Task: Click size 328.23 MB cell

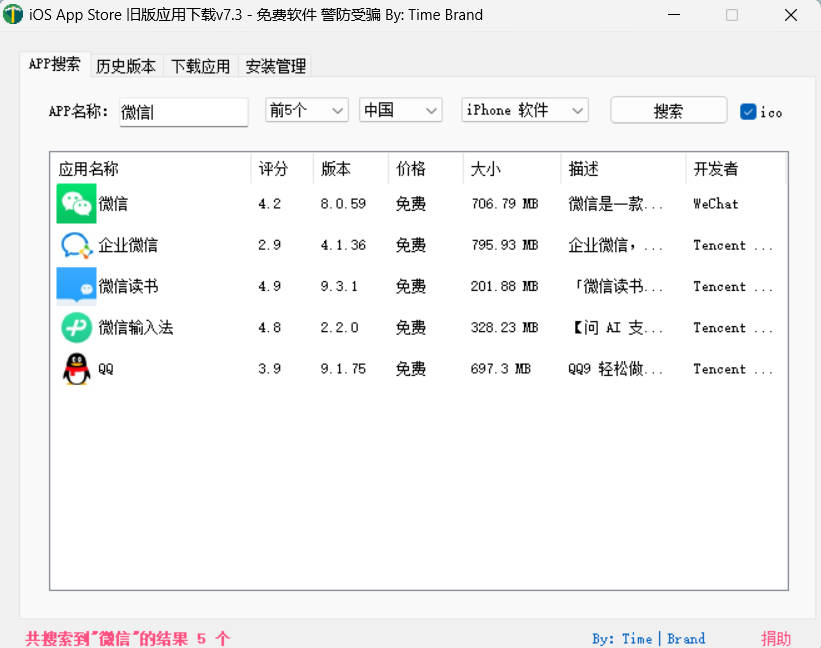Action: tap(505, 328)
